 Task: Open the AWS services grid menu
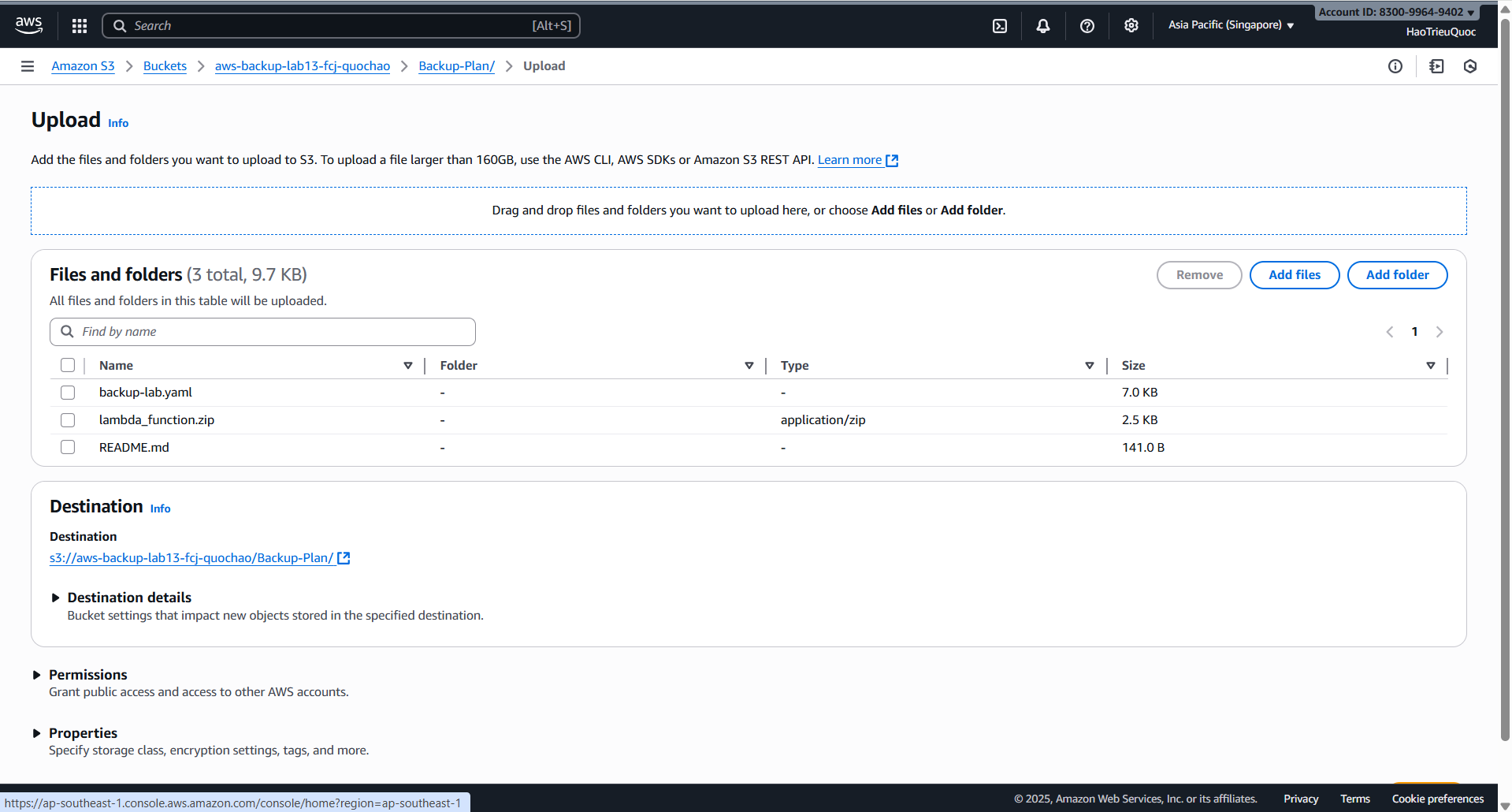(80, 26)
